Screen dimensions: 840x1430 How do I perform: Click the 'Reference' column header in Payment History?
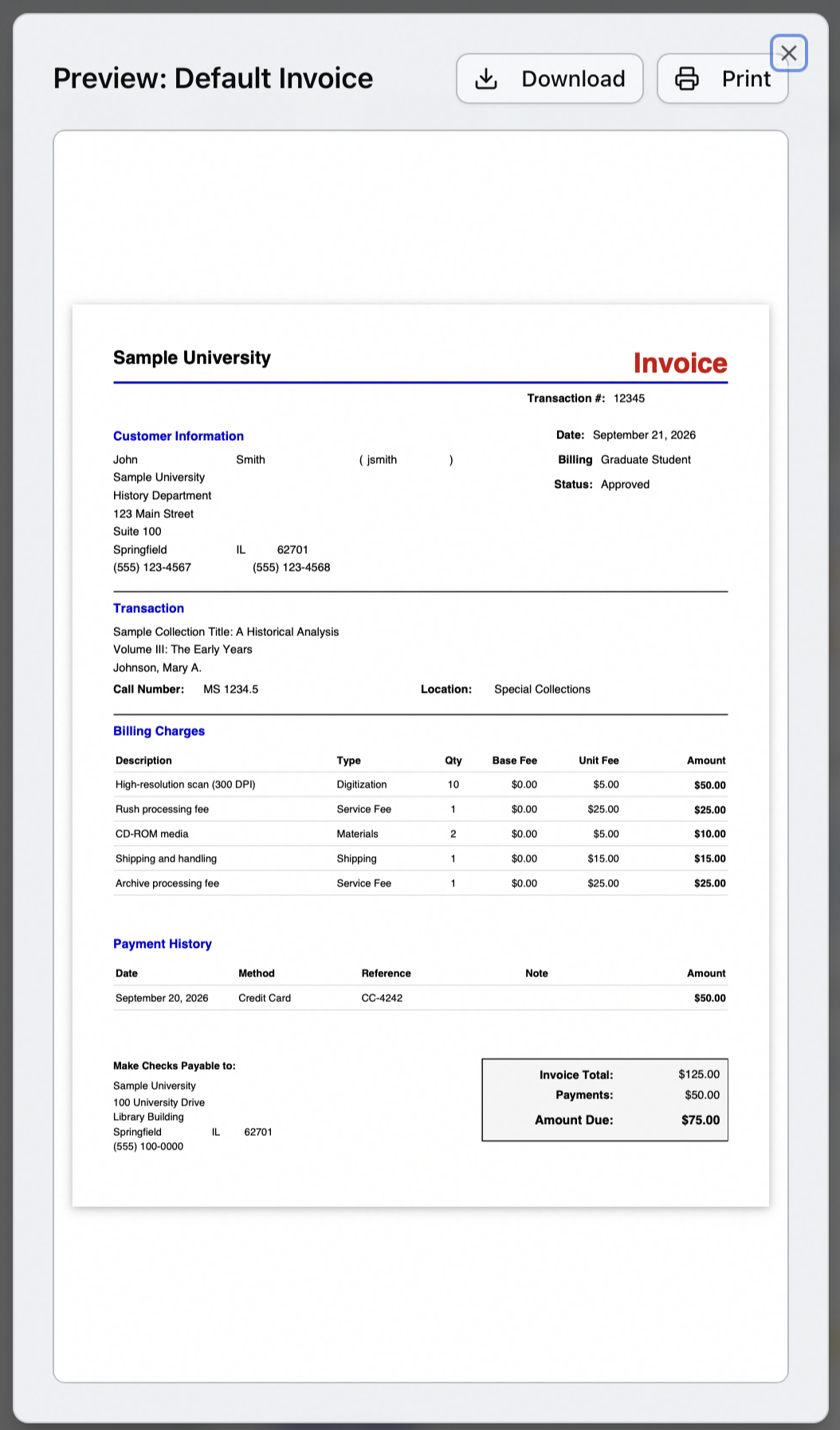click(x=387, y=973)
